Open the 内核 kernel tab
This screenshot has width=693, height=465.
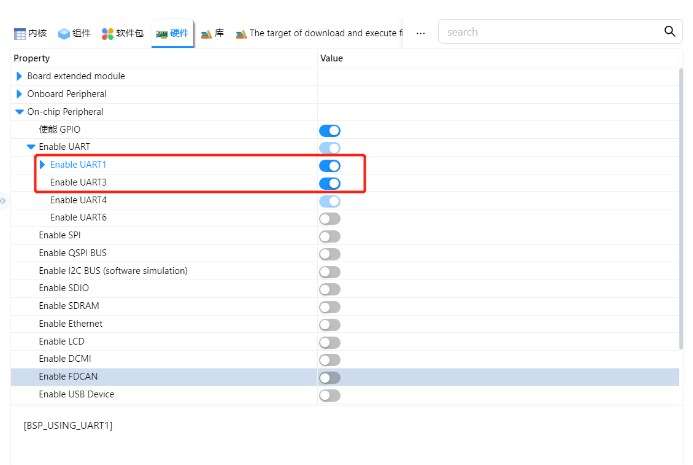click(x=30, y=33)
